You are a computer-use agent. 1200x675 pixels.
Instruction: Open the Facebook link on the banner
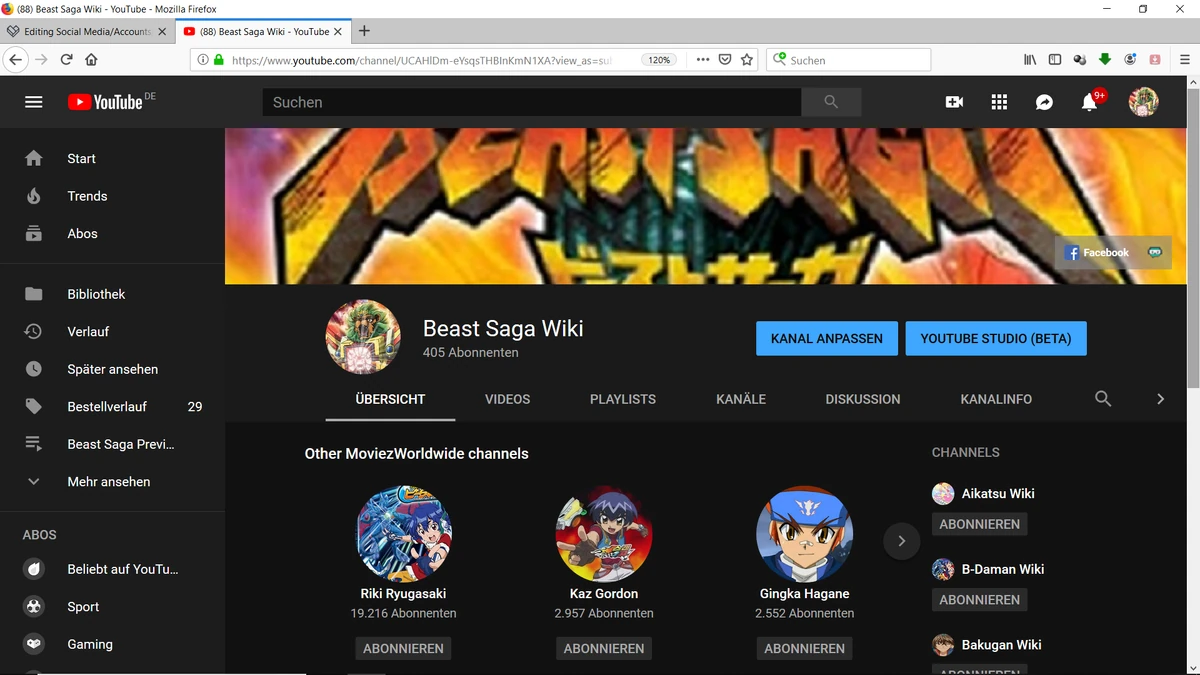(x=1098, y=252)
